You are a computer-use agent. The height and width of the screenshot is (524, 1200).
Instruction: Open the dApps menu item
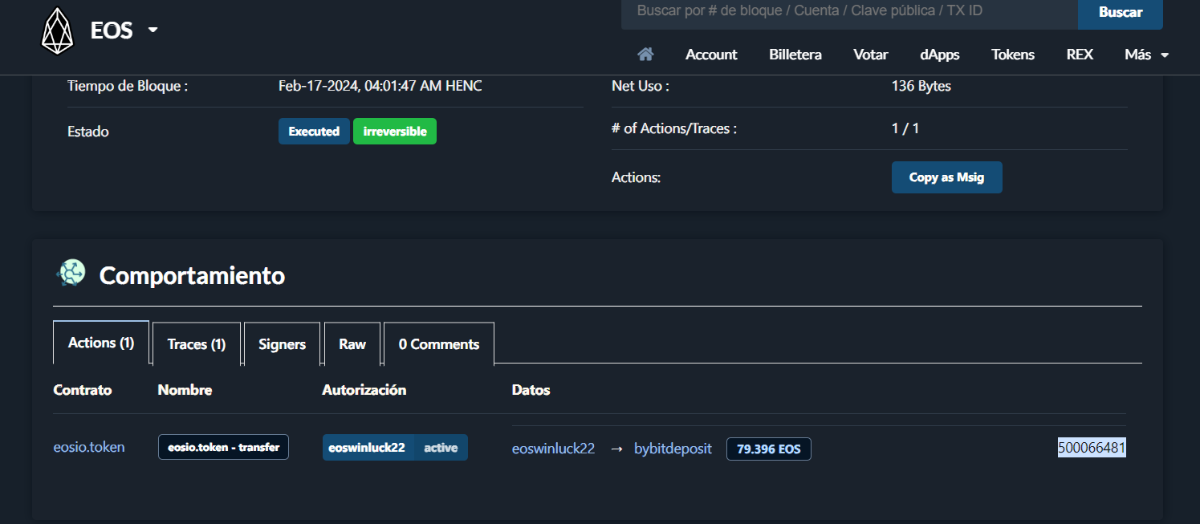tap(939, 54)
